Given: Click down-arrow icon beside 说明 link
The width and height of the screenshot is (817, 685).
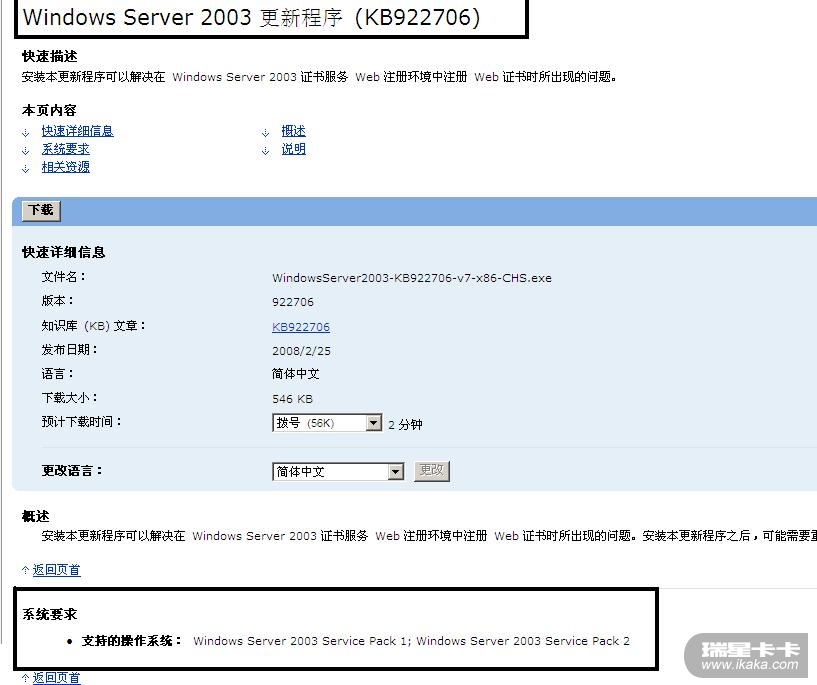Looking at the screenshot, I should (x=265, y=151).
